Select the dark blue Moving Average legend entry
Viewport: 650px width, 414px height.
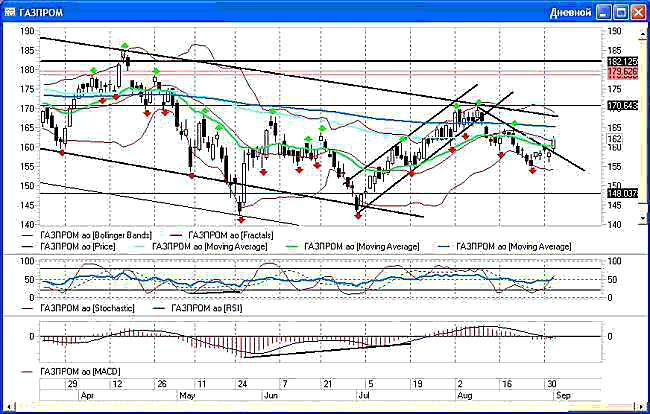(x=505, y=247)
